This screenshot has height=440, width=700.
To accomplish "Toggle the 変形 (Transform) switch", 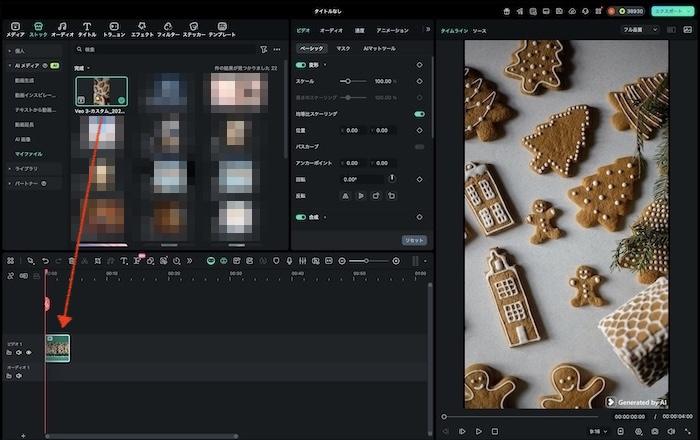I will [x=300, y=64].
